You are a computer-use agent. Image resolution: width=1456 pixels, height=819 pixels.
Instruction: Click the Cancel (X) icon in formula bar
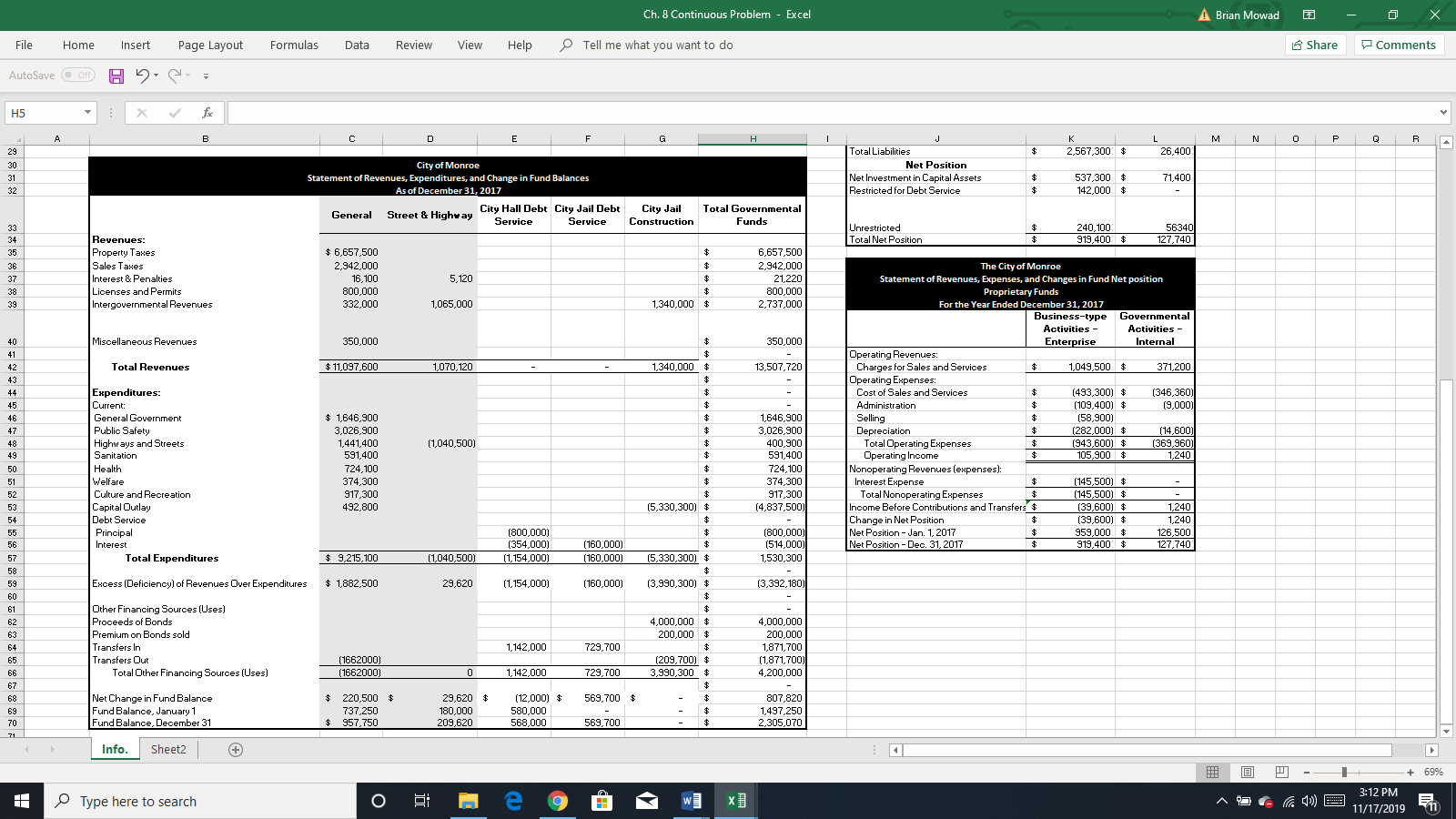tap(141, 112)
